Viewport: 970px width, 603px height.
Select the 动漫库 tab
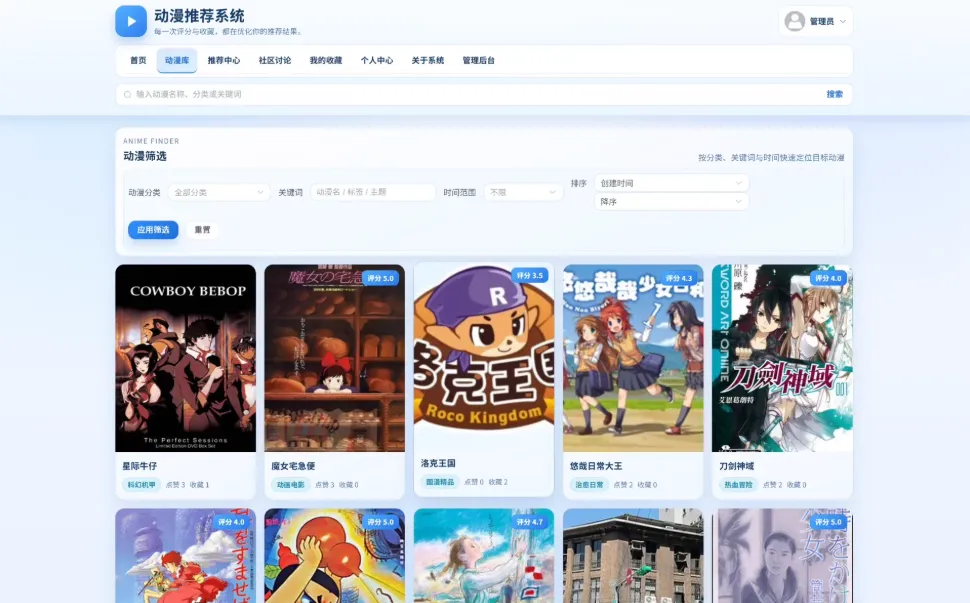[x=177, y=61]
